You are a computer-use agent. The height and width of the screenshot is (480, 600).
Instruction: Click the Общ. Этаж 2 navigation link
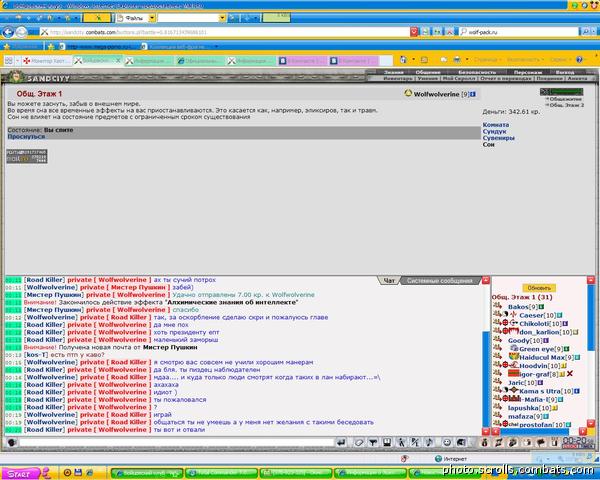(x=567, y=105)
